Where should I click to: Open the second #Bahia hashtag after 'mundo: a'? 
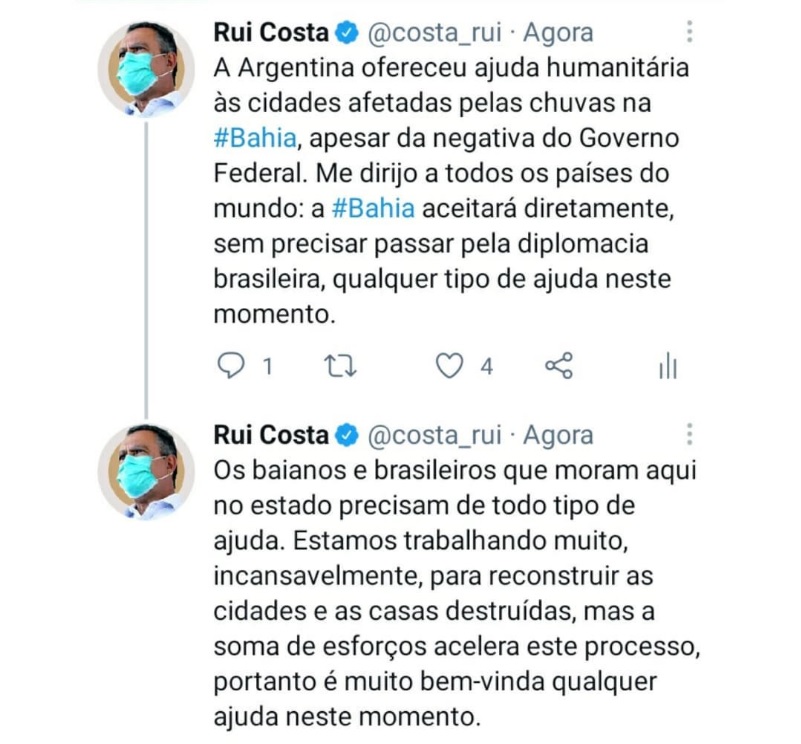373,208
